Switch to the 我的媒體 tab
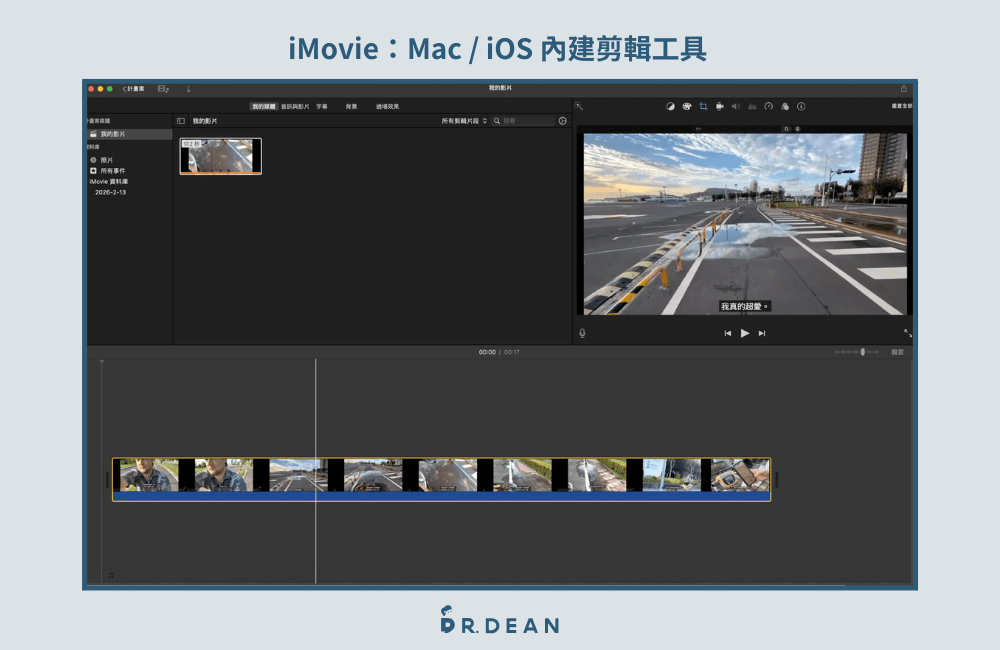The height and width of the screenshot is (650, 1000). click(263, 107)
